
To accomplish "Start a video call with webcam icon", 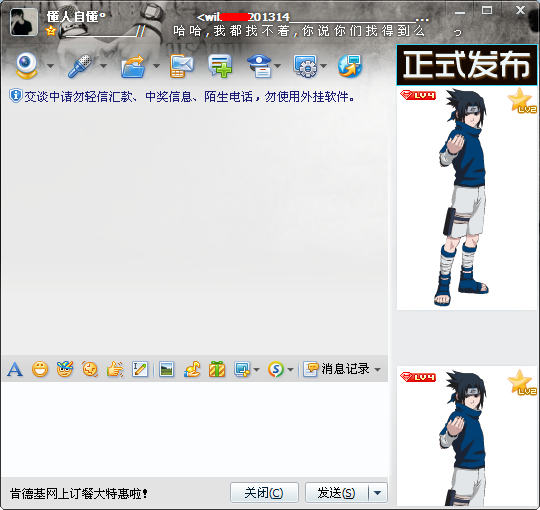I will [x=27, y=65].
